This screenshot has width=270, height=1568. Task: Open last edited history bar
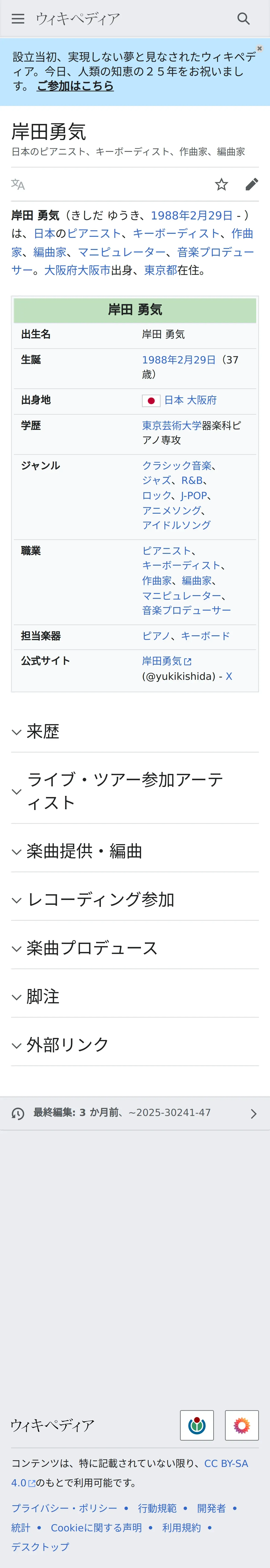coord(135,1113)
